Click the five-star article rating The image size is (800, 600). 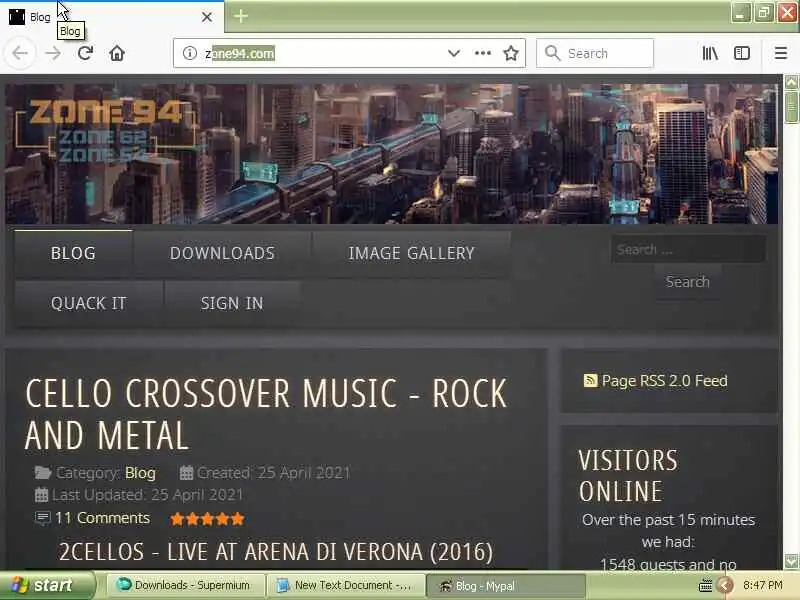[207, 519]
